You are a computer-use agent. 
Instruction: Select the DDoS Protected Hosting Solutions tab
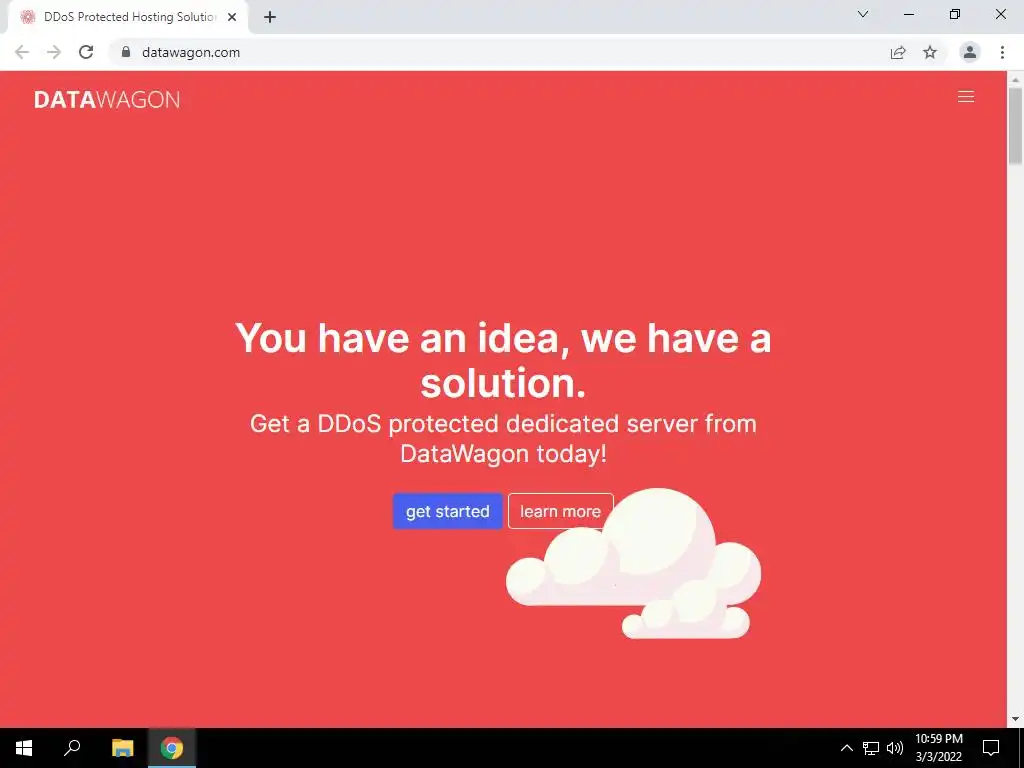pos(128,18)
